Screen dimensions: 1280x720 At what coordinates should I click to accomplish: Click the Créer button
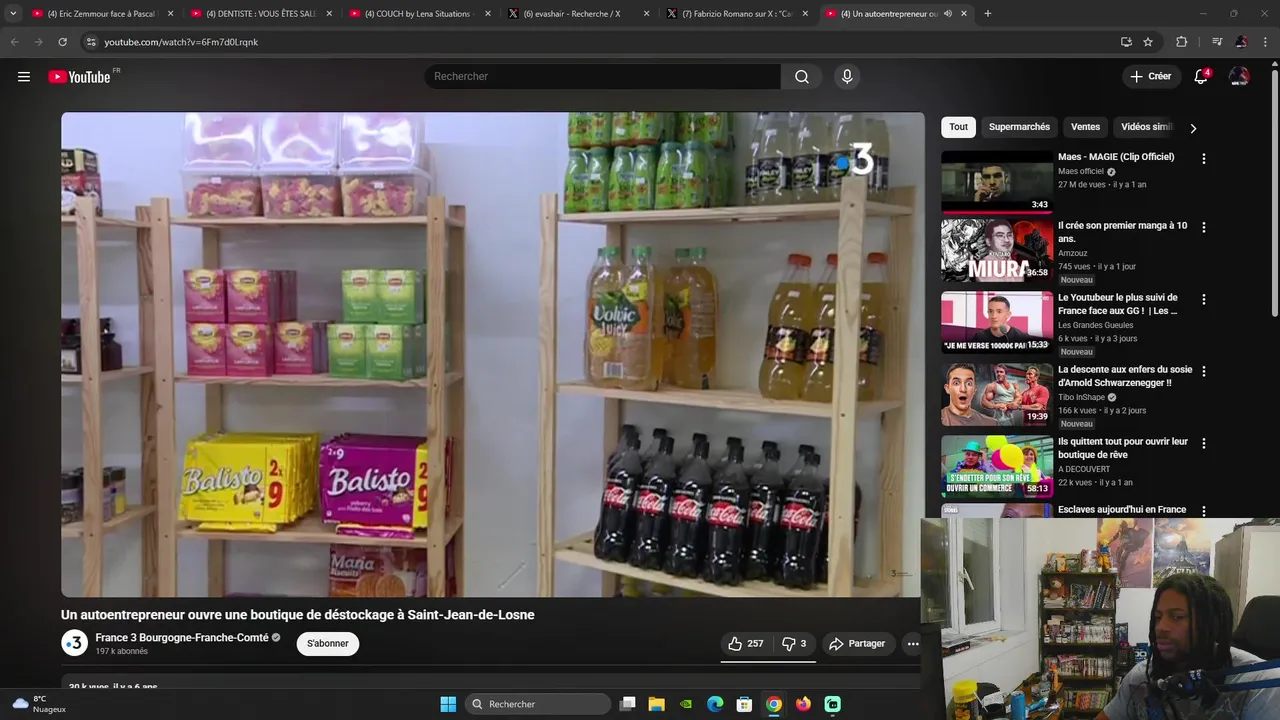(1151, 77)
